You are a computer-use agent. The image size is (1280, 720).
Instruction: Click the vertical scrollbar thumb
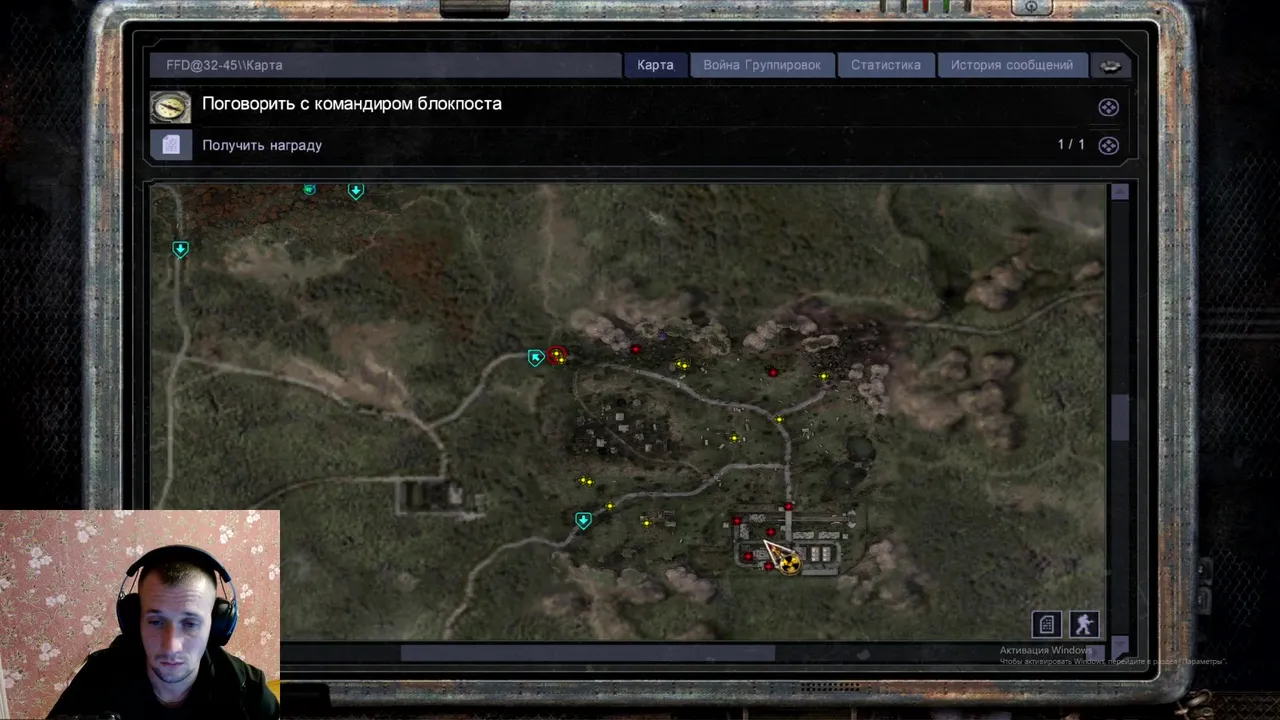point(1119,418)
